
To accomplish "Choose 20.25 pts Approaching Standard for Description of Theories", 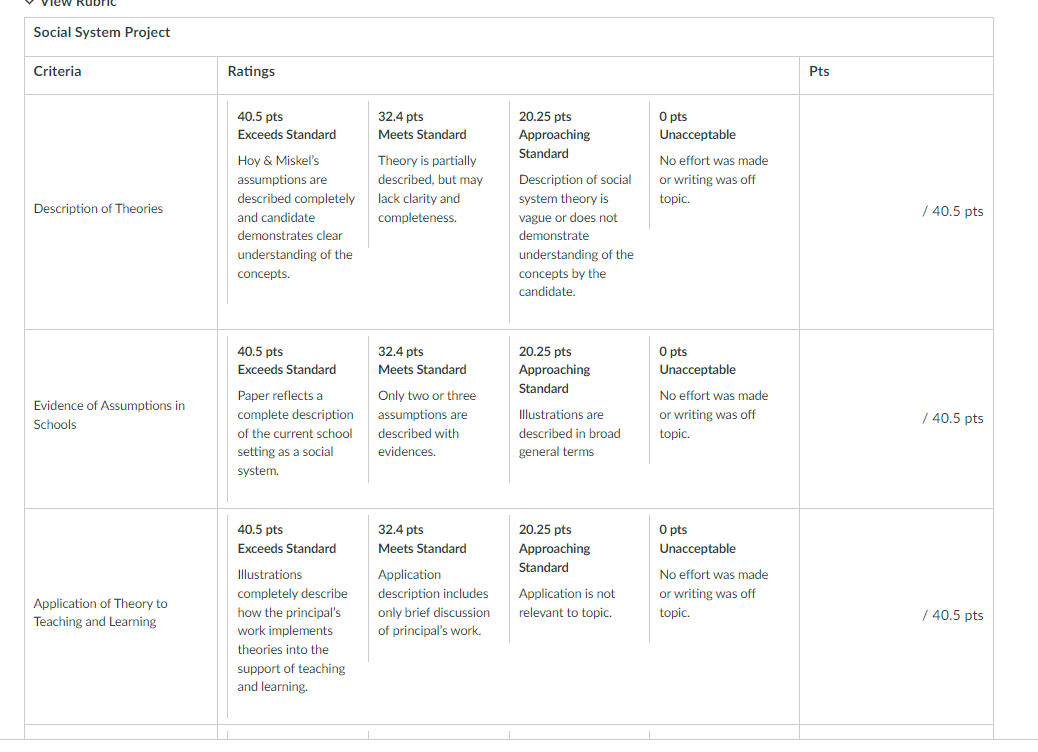I will tap(579, 212).
